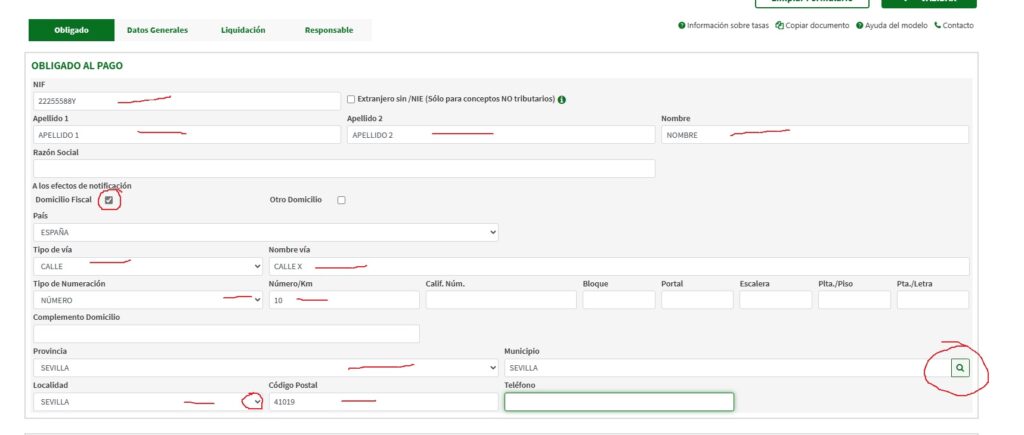1024x435 pixels.
Task: Click the Municipio search magnifier icon
Action: (x=959, y=368)
